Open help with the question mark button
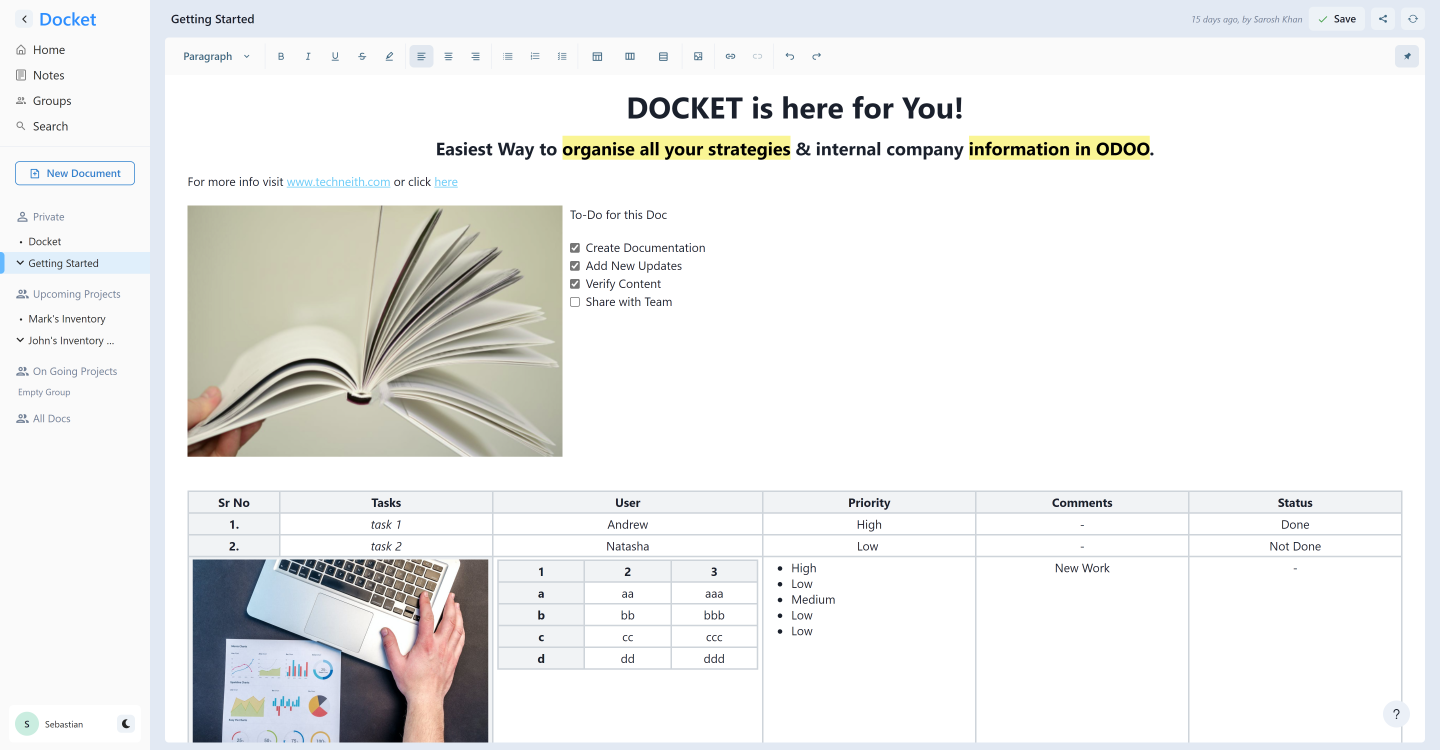Image resolution: width=1440 pixels, height=750 pixels. 1396,714
